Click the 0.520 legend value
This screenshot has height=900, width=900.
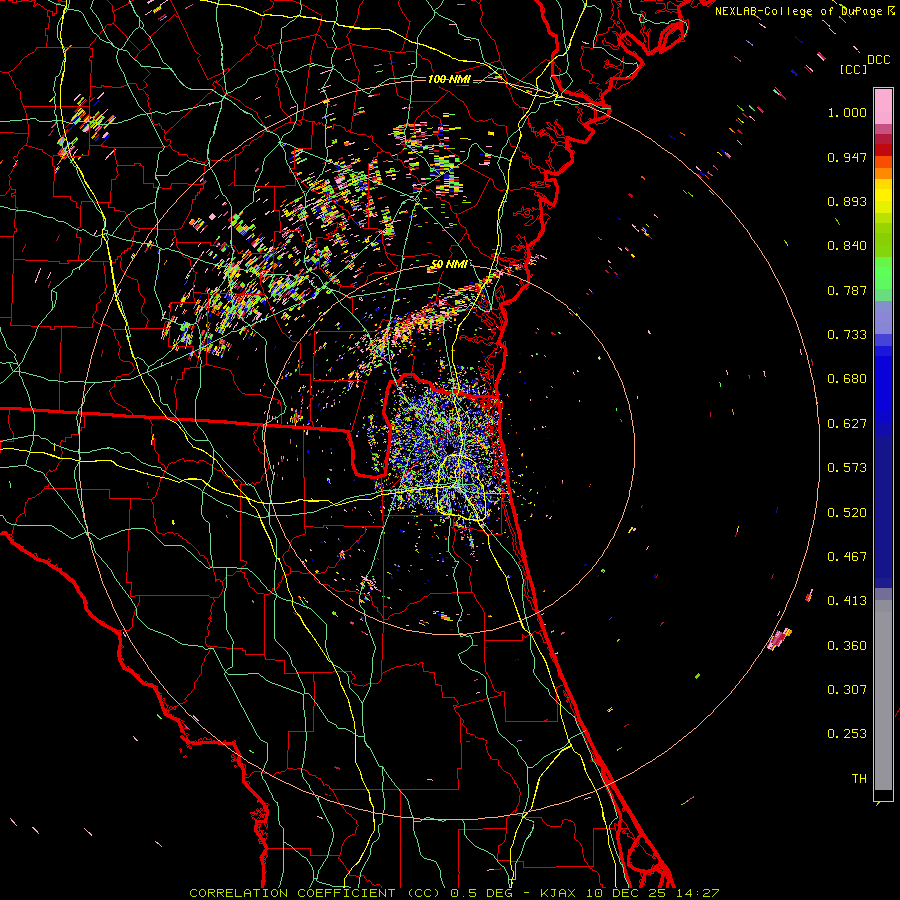coord(847,513)
